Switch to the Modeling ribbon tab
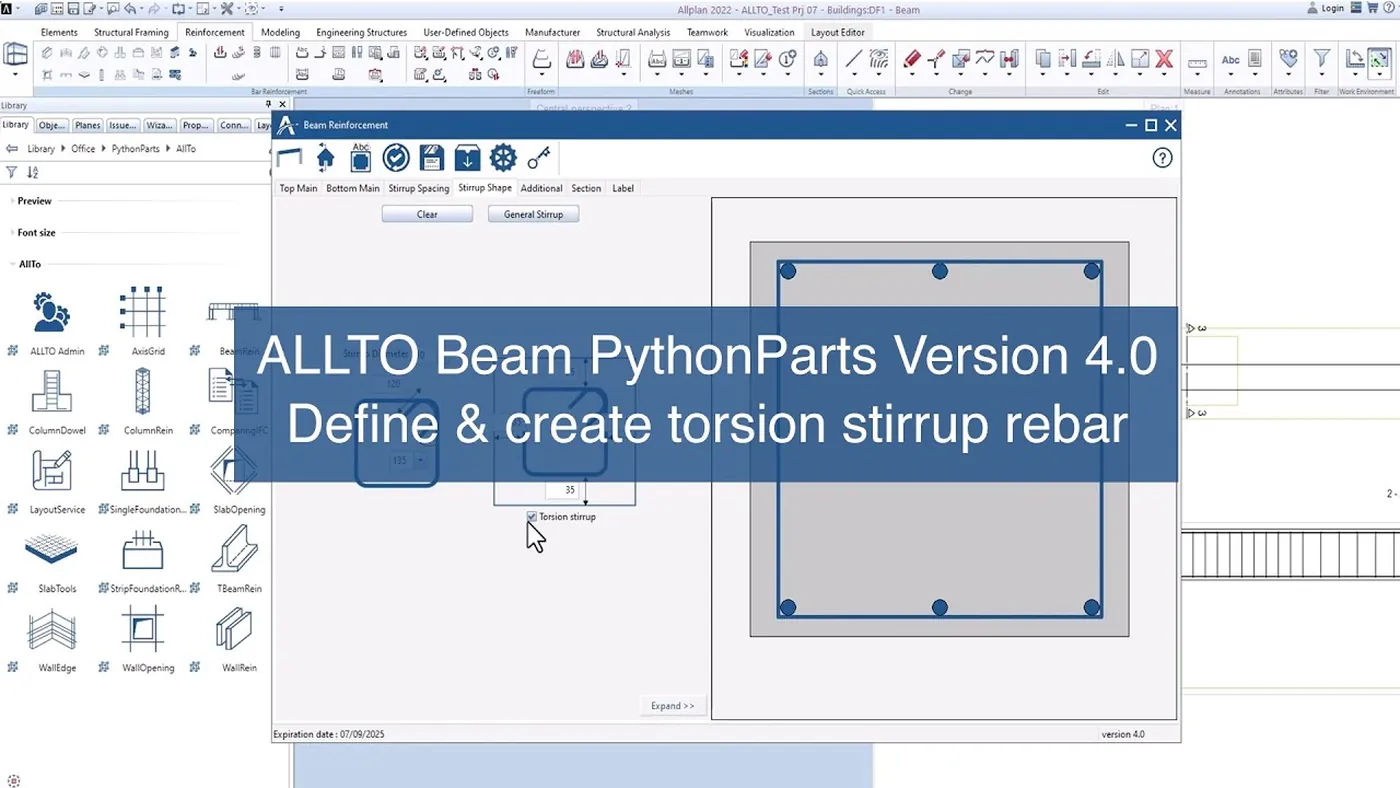Screen dimensions: 1400x788 pos(280,32)
